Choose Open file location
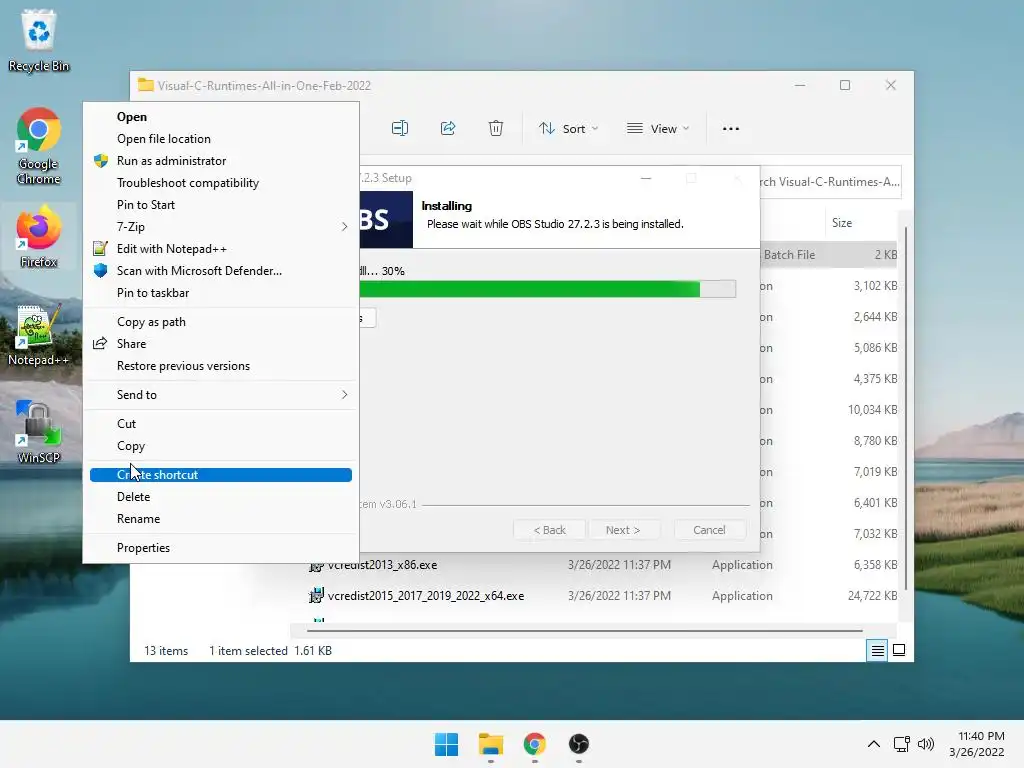Screen dimensions: 1024x768 (221, 139)
